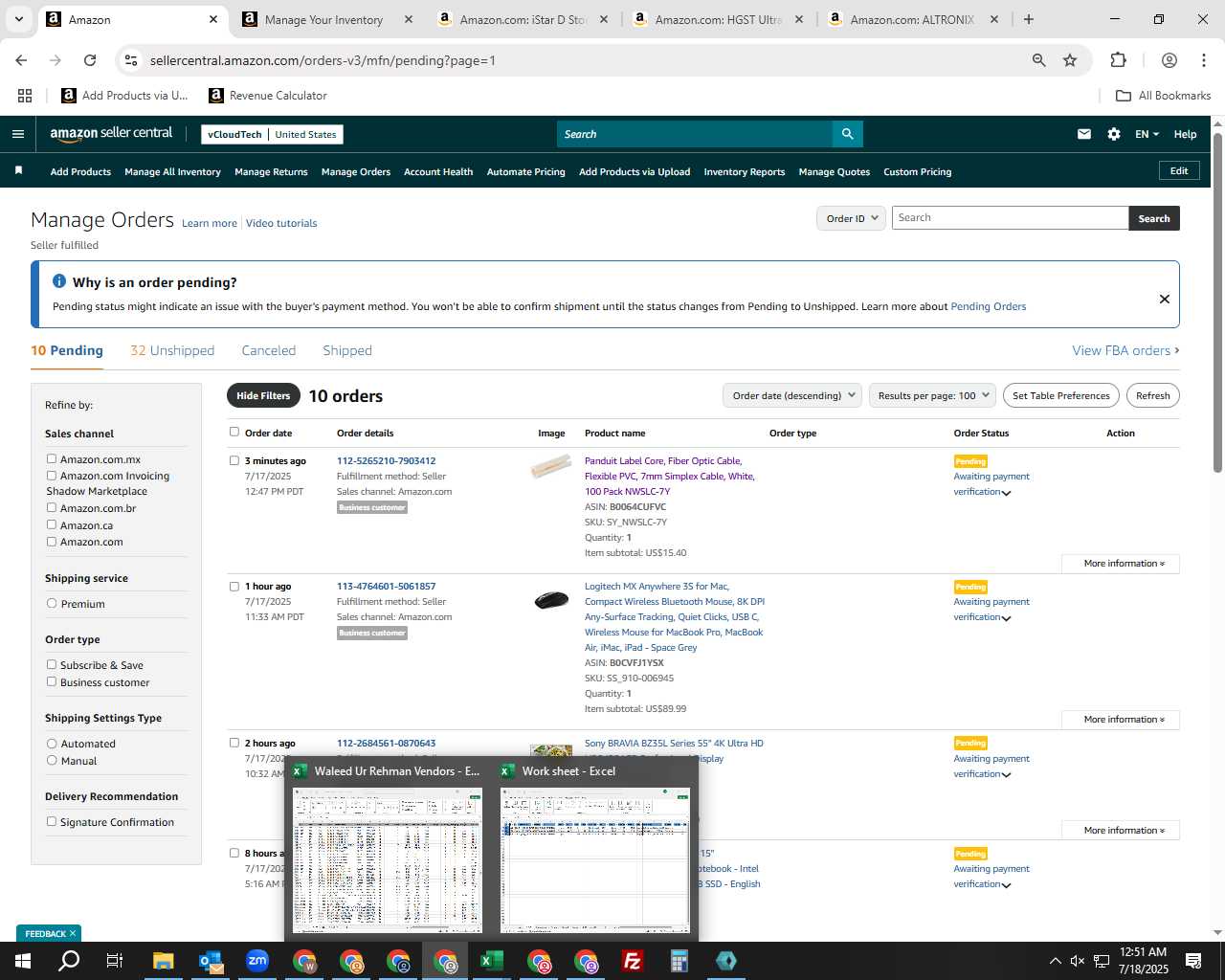Close the FEEDBACK widget
1225x980 pixels.
coord(73,933)
